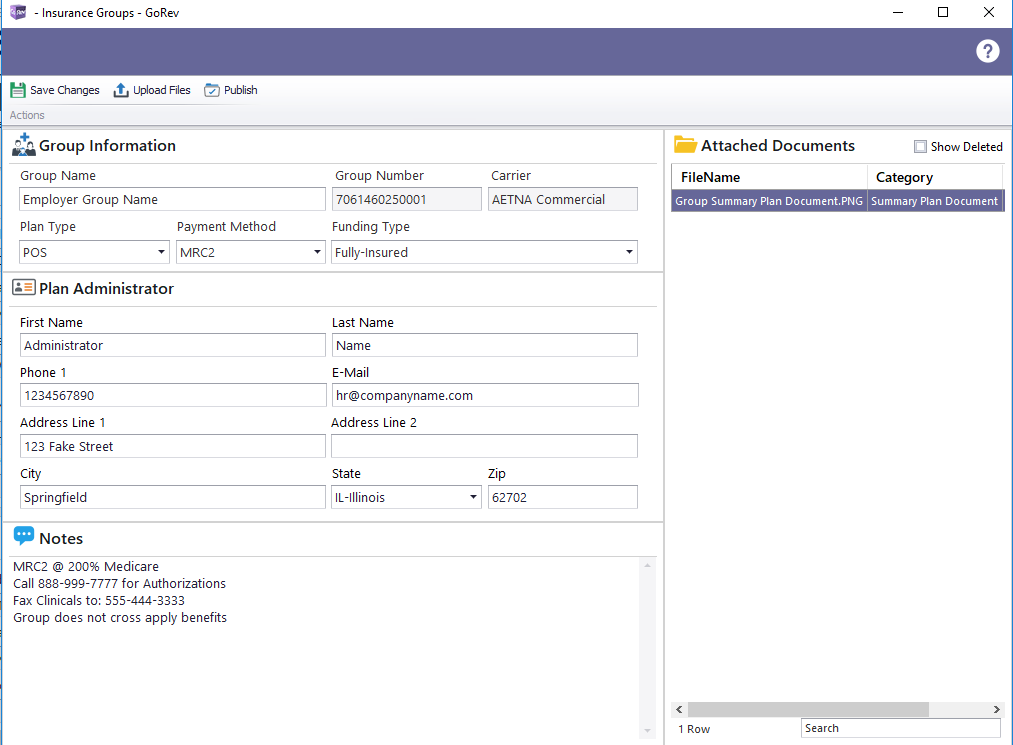The height and width of the screenshot is (745, 1013).
Task: Click the Zip field containing 62702
Action: click(563, 497)
